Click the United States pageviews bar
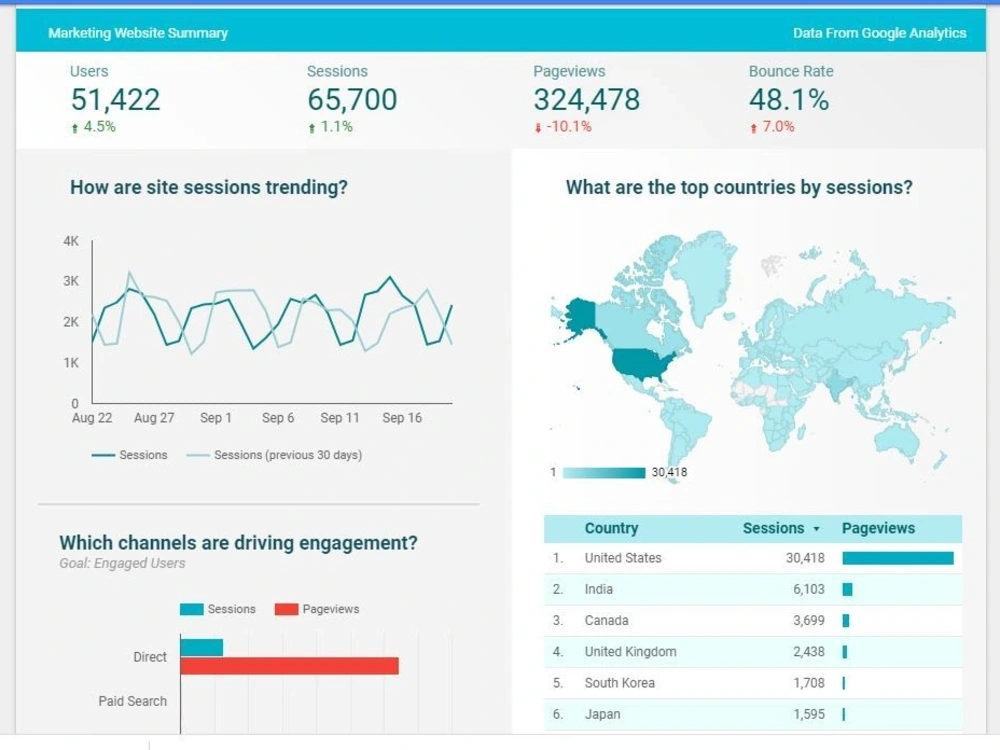 point(898,558)
